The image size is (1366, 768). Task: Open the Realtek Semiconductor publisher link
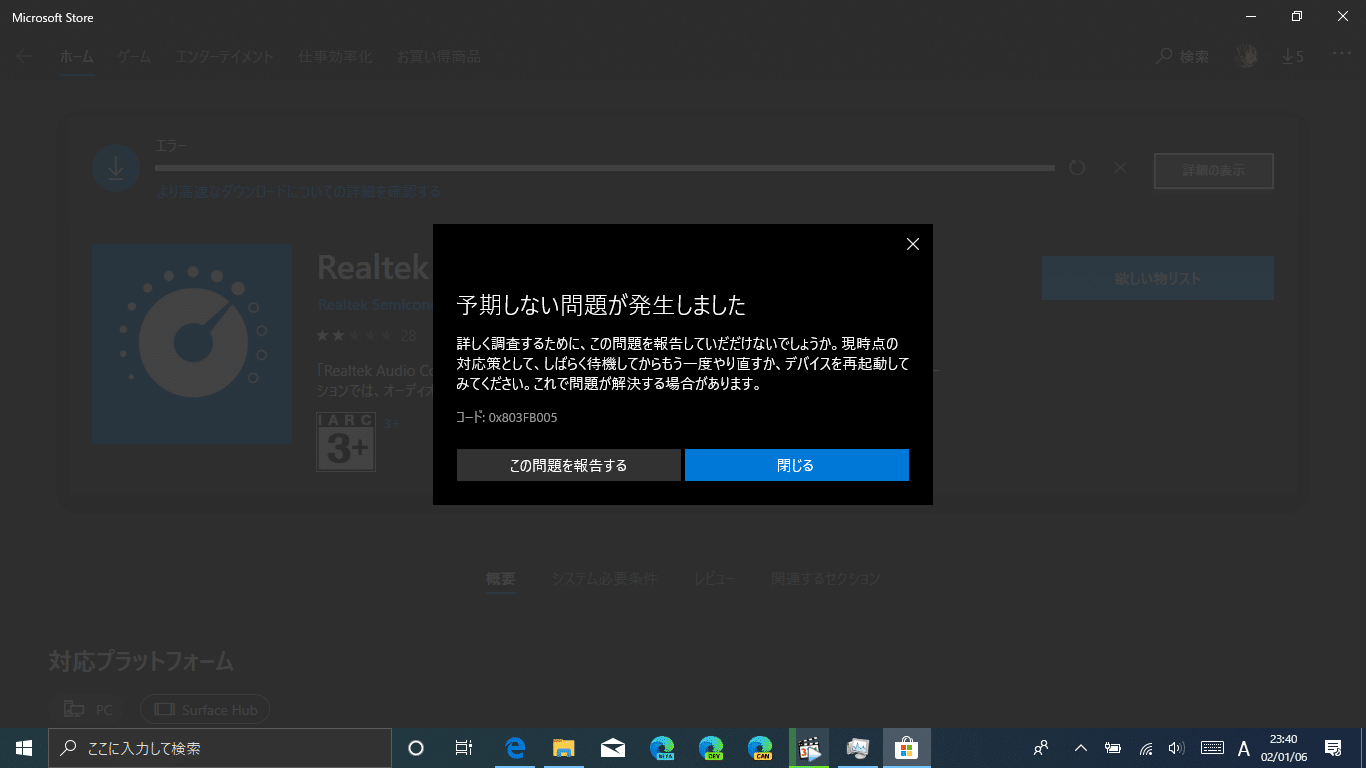click(375, 304)
